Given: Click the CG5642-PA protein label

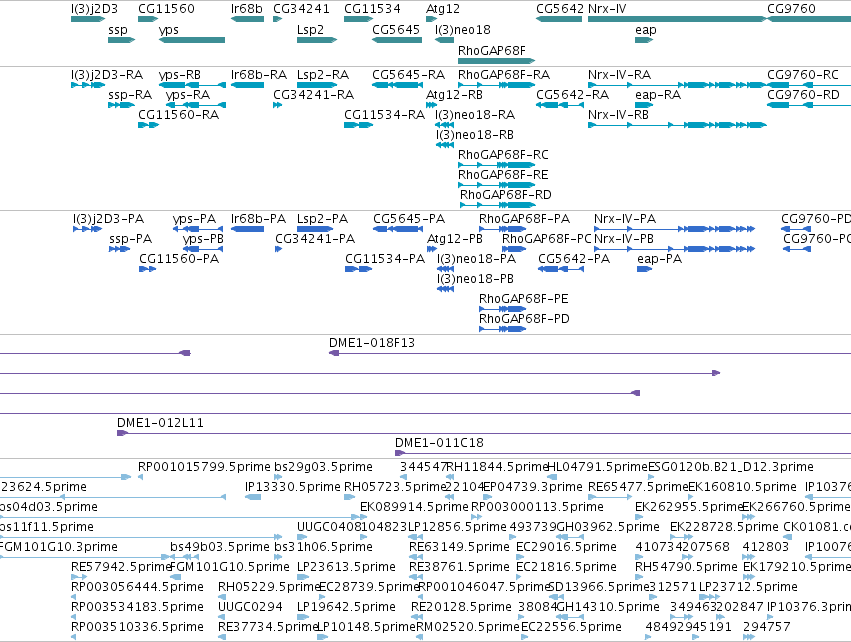Looking at the screenshot, I should 574,259.
